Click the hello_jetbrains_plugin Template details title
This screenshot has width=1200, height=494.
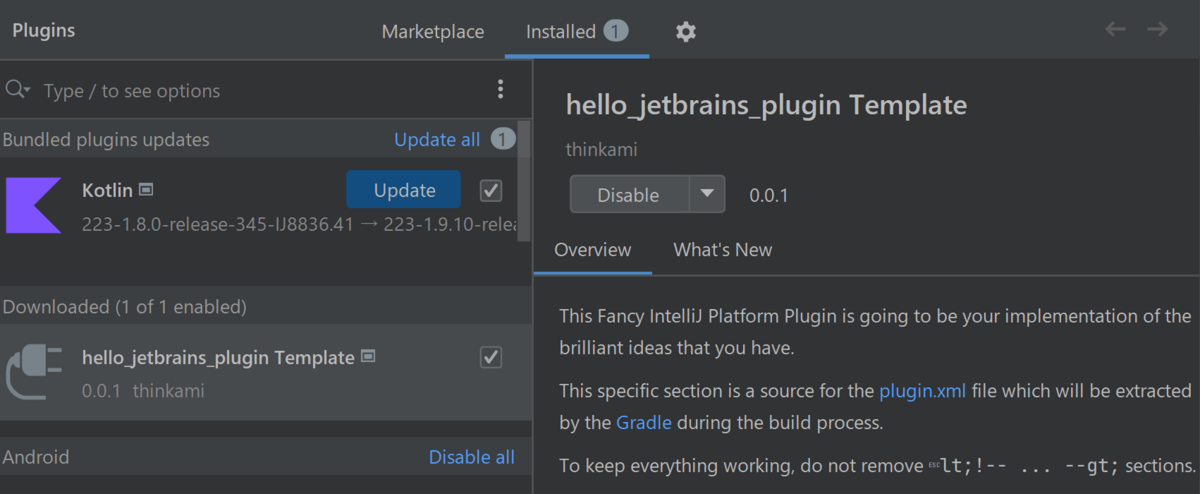click(x=767, y=105)
